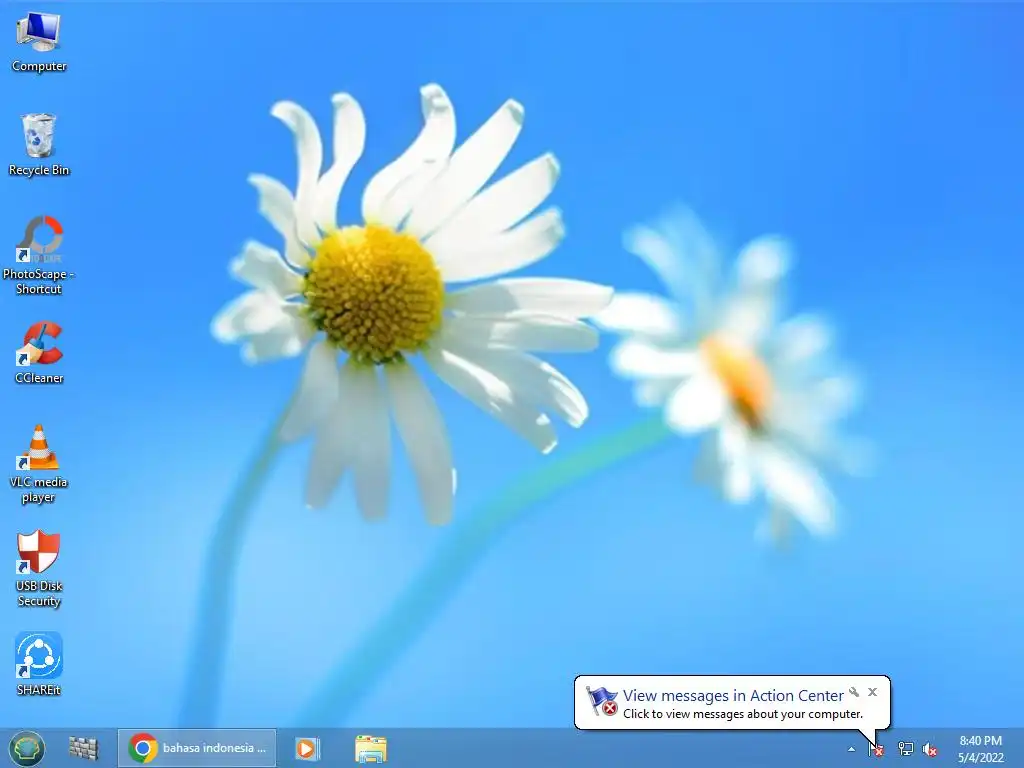This screenshot has height=768, width=1024.
Task: Open the clock showing 8:40 PM
Action: 980,749
